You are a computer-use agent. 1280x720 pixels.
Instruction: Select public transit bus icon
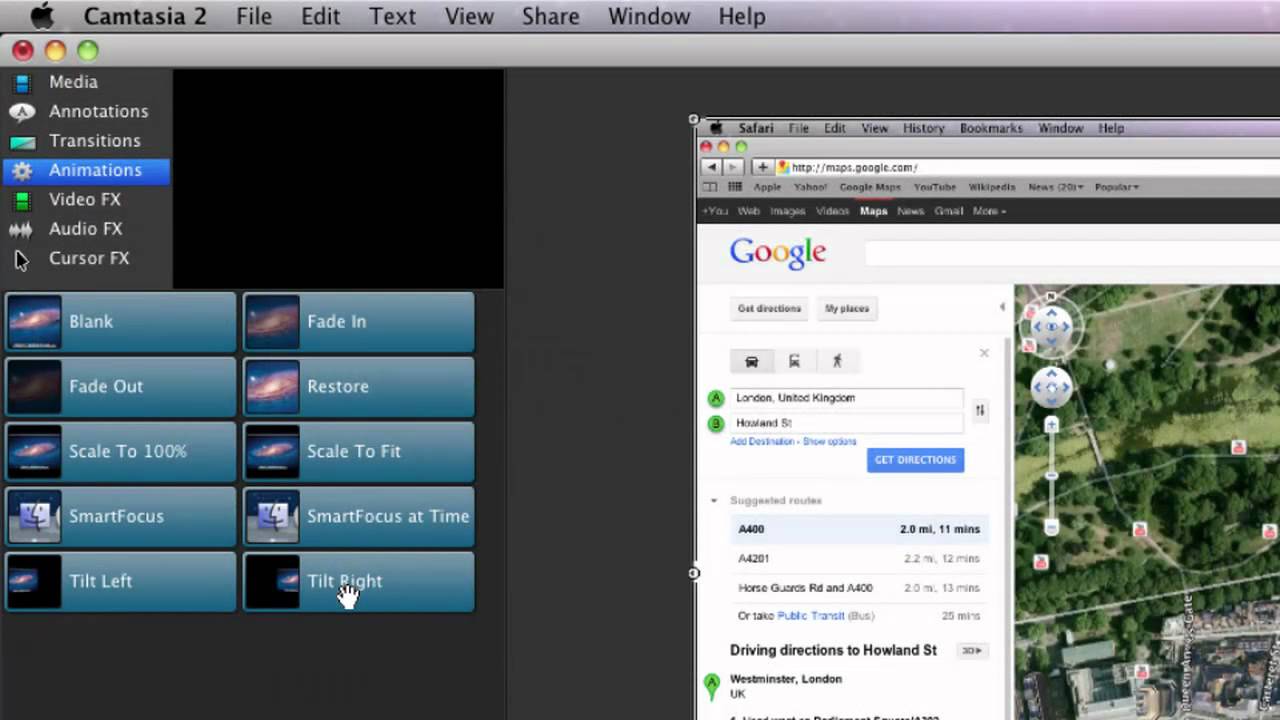tap(794, 361)
